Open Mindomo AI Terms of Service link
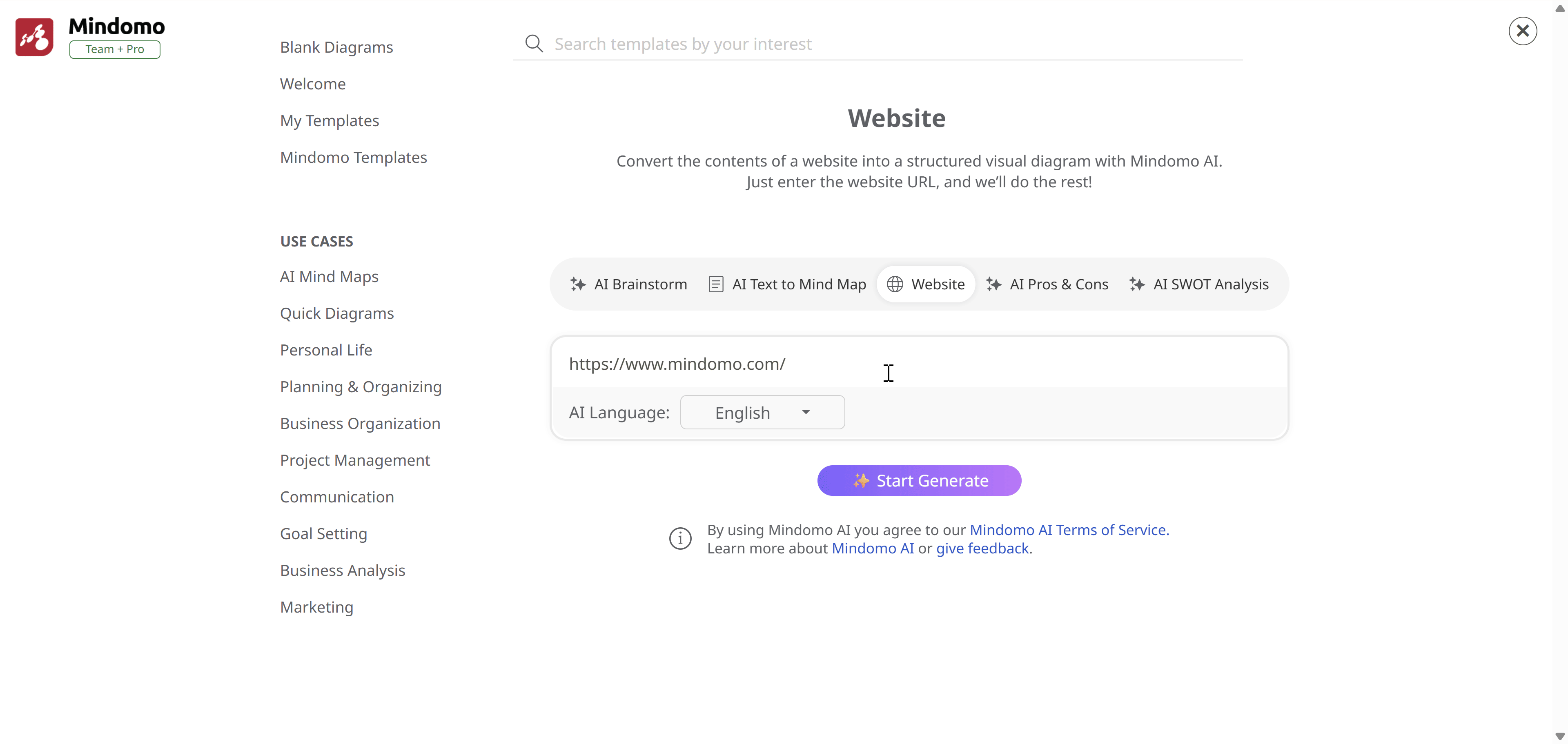Screen dimensions: 1568x744 coord(1069,530)
